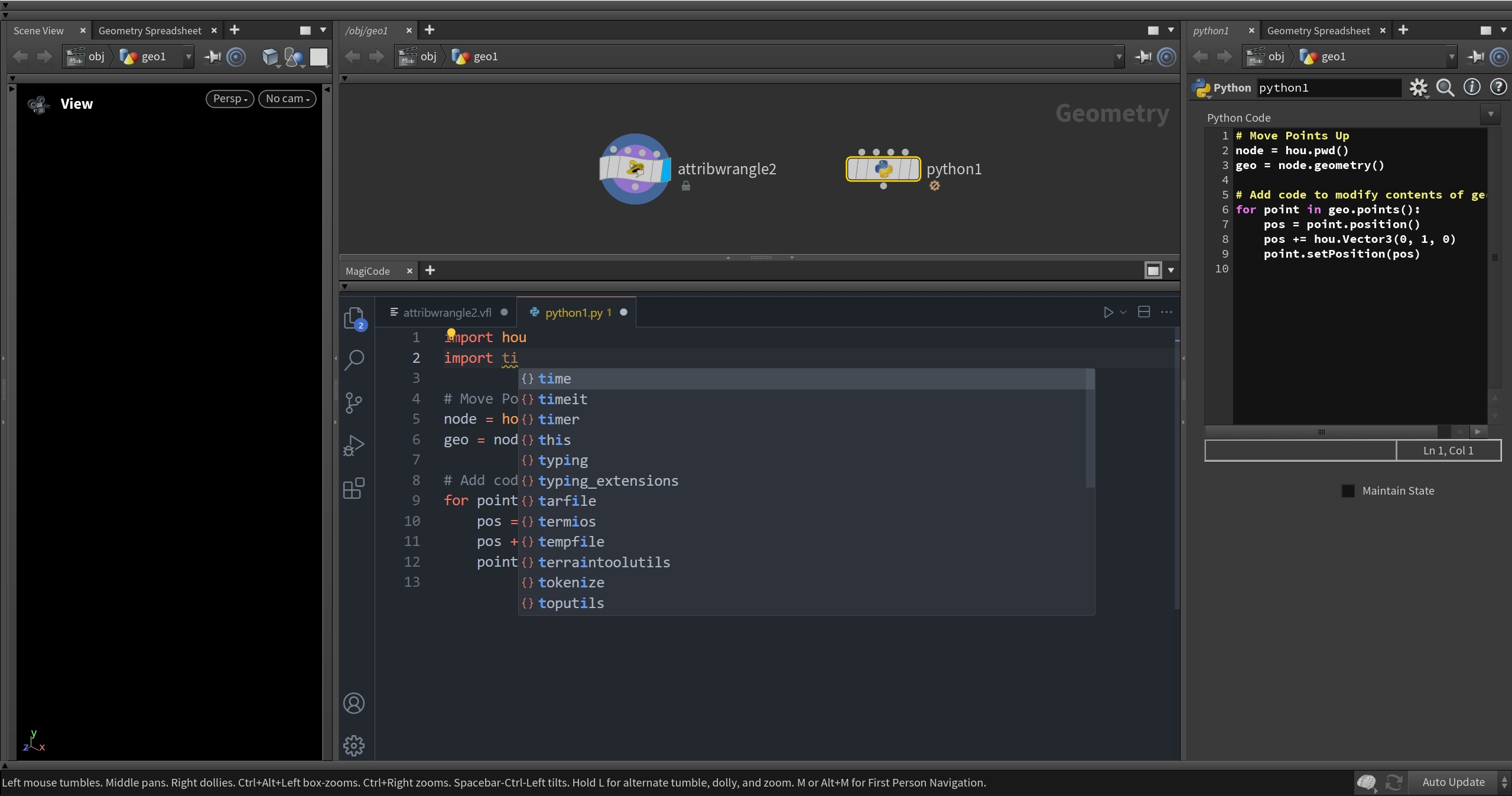
Task: Toggle the pin on the Scene View pane
Action: (212, 57)
